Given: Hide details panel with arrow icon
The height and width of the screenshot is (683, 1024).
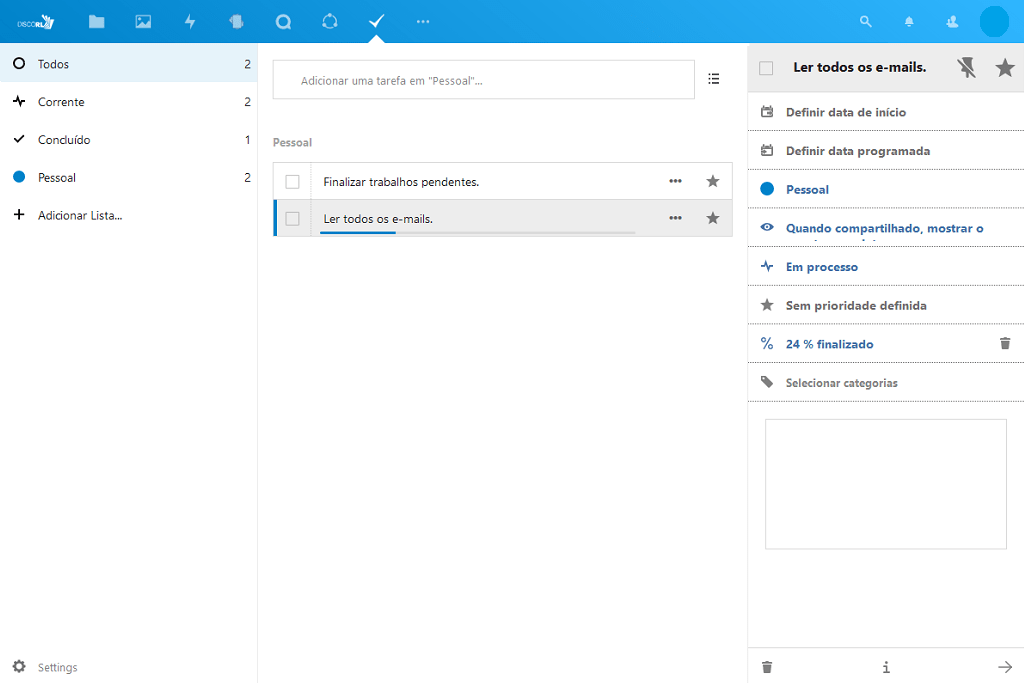Looking at the screenshot, I should pyautogui.click(x=1005, y=667).
